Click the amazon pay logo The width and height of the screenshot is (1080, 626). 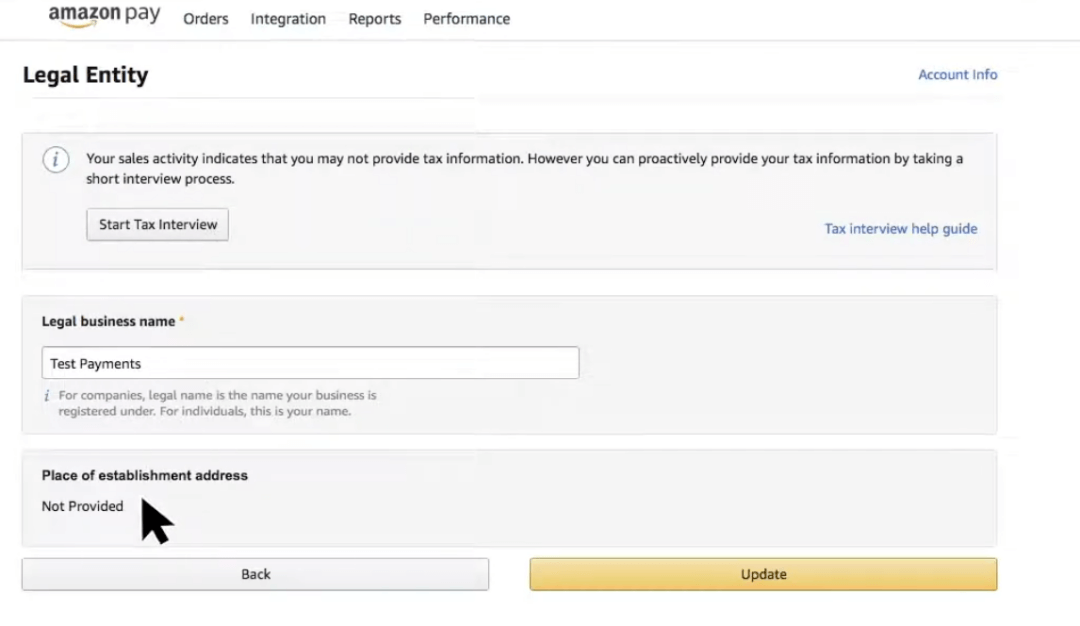pos(104,15)
